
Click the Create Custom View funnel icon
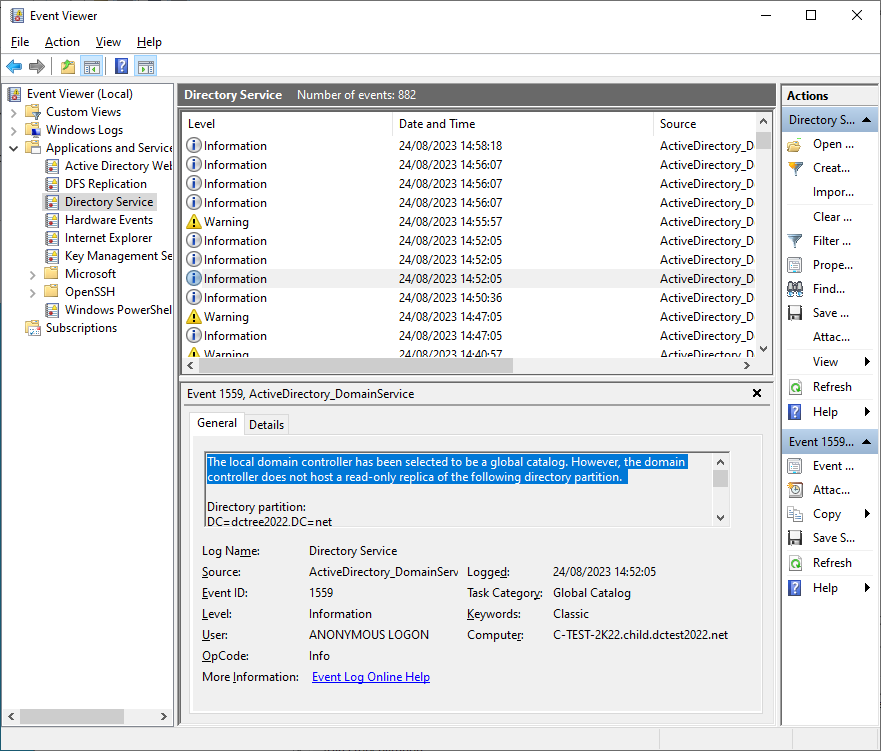(x=794, y=168)
